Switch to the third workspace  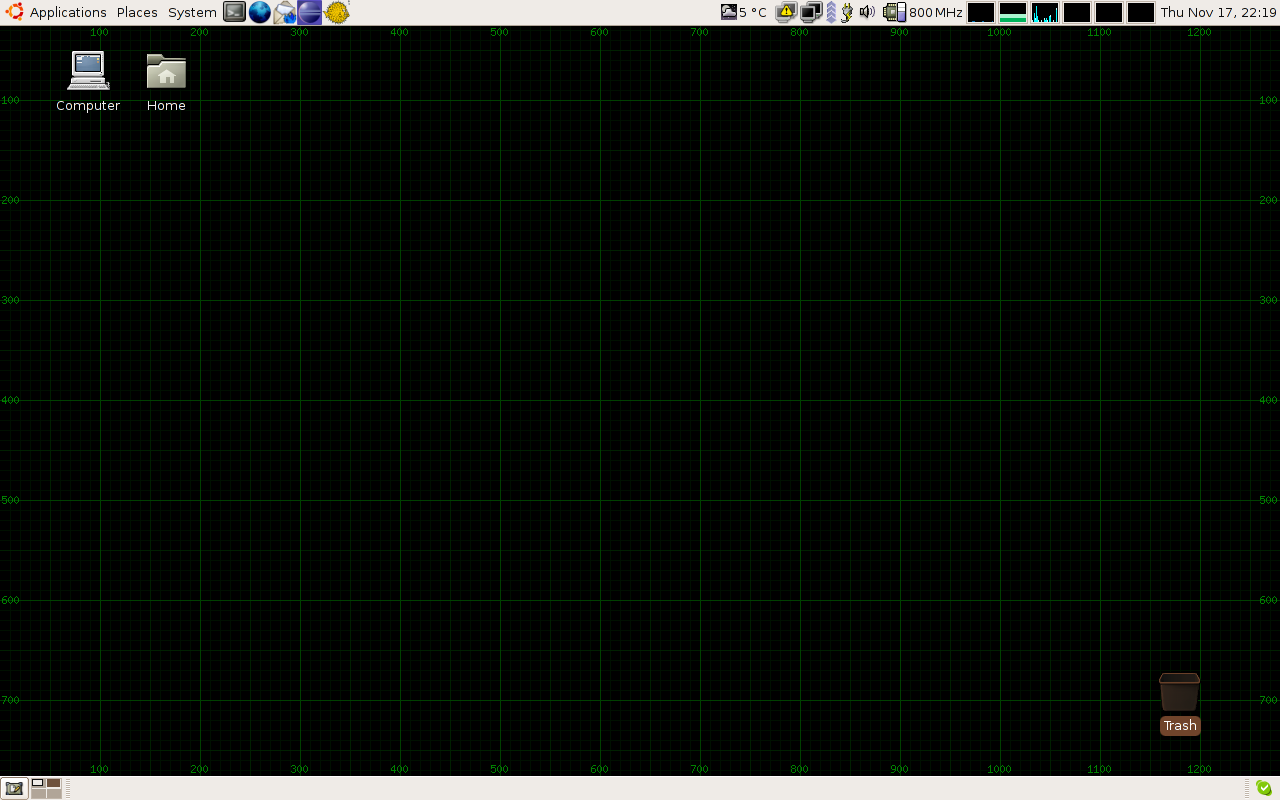38,793
